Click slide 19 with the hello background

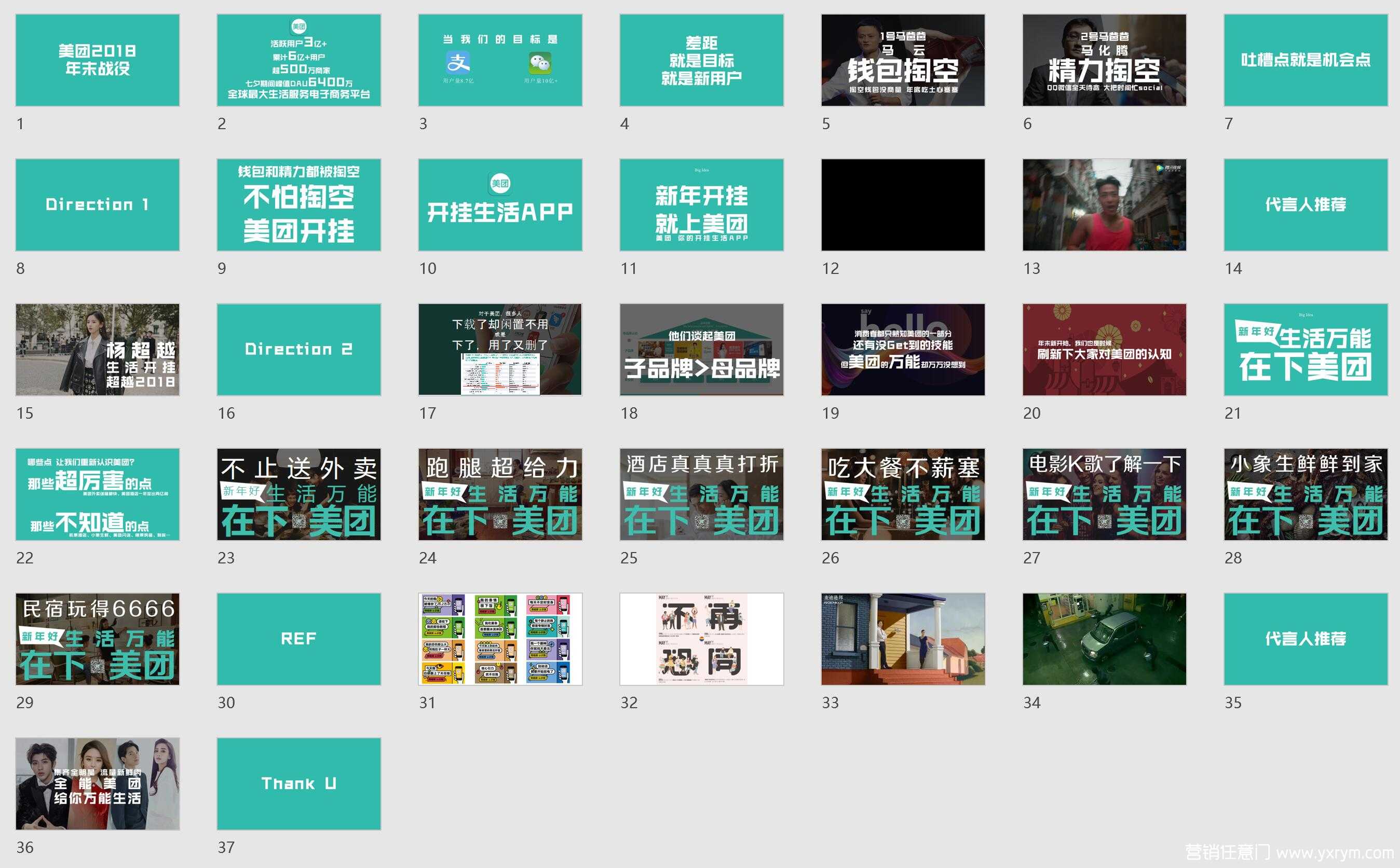tap(903, 350)
